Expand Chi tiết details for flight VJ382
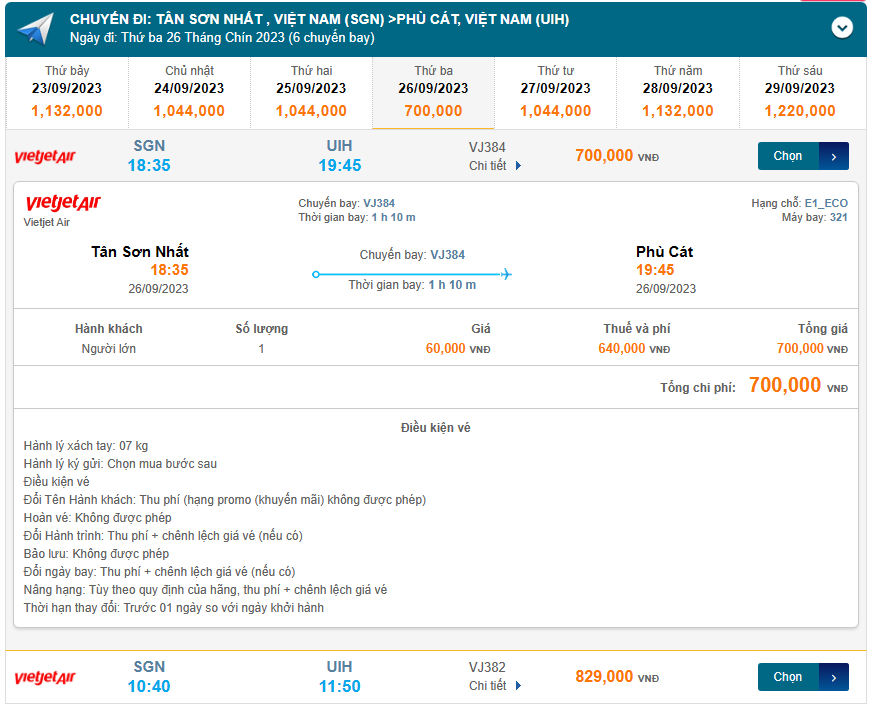The height and width of the screenshot is (709, 874). (495, 686)
